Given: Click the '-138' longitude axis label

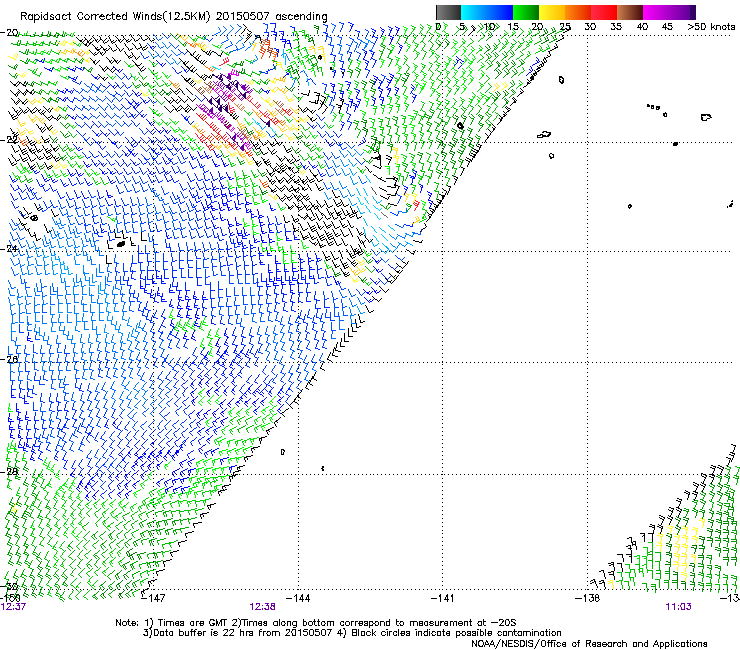Looking at the screenshot, I should [588, 599].
